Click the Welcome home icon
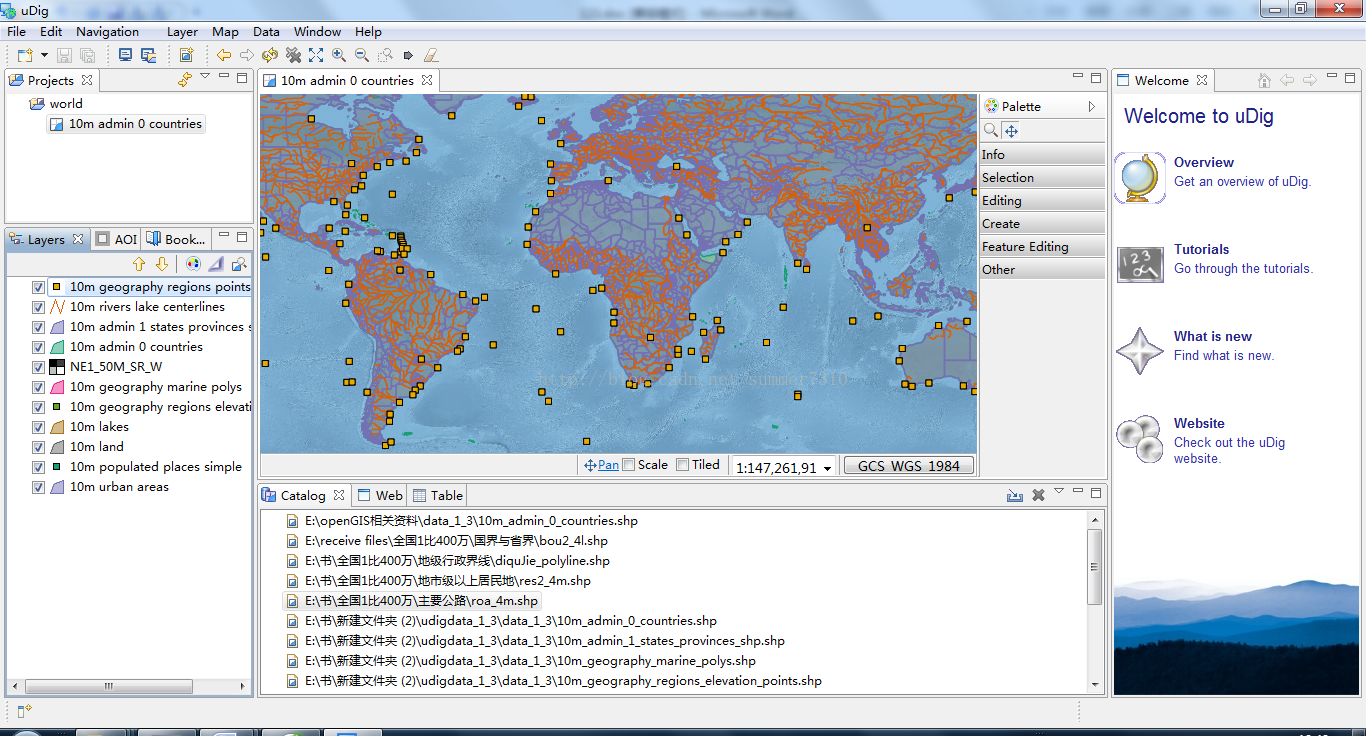 point(1264,80)
